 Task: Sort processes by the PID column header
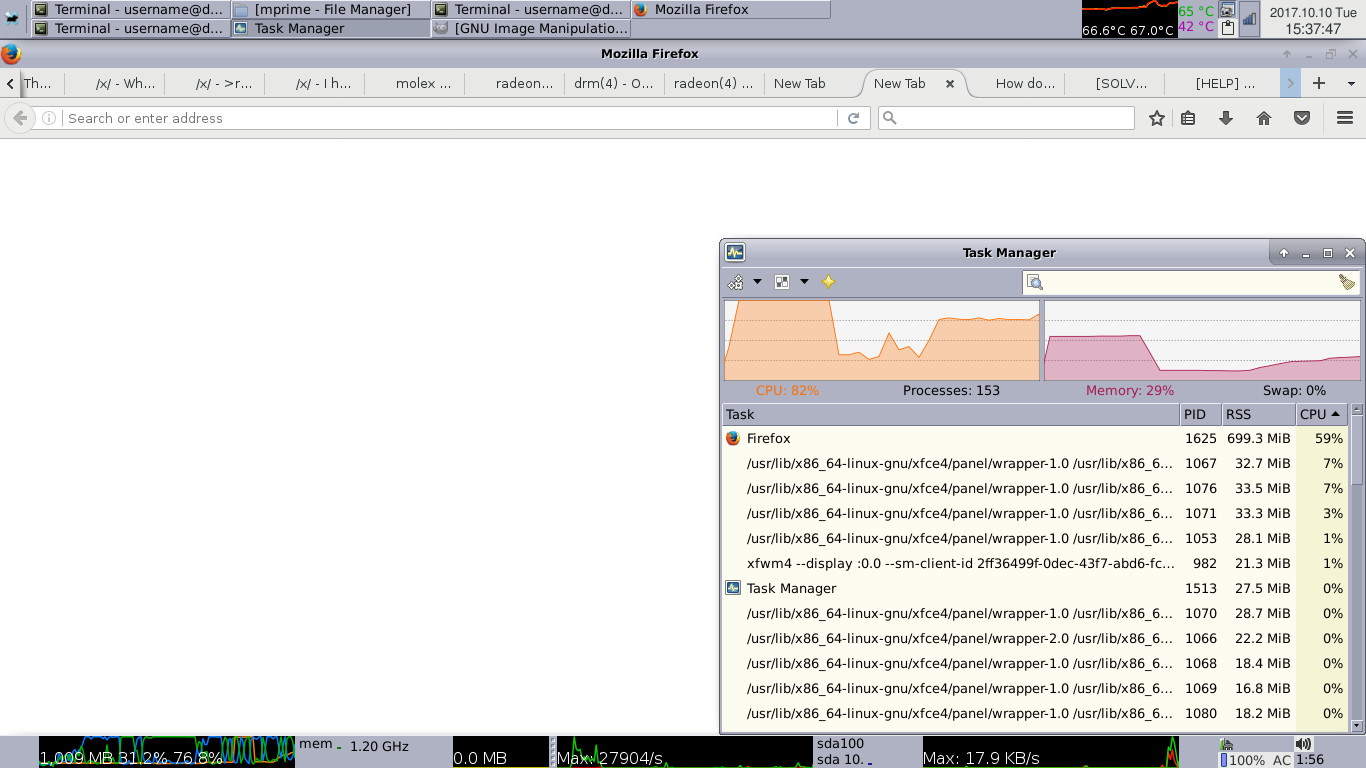click(x=1199, y=414)
